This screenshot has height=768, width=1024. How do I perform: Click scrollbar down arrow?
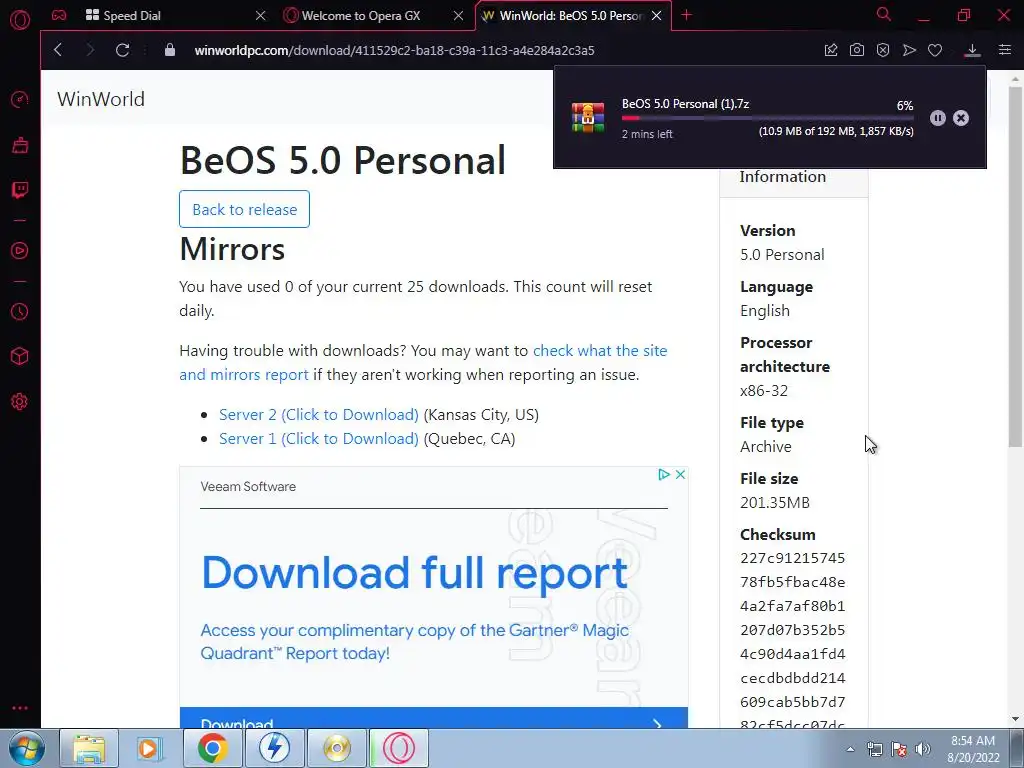[x=1015, y=719]
